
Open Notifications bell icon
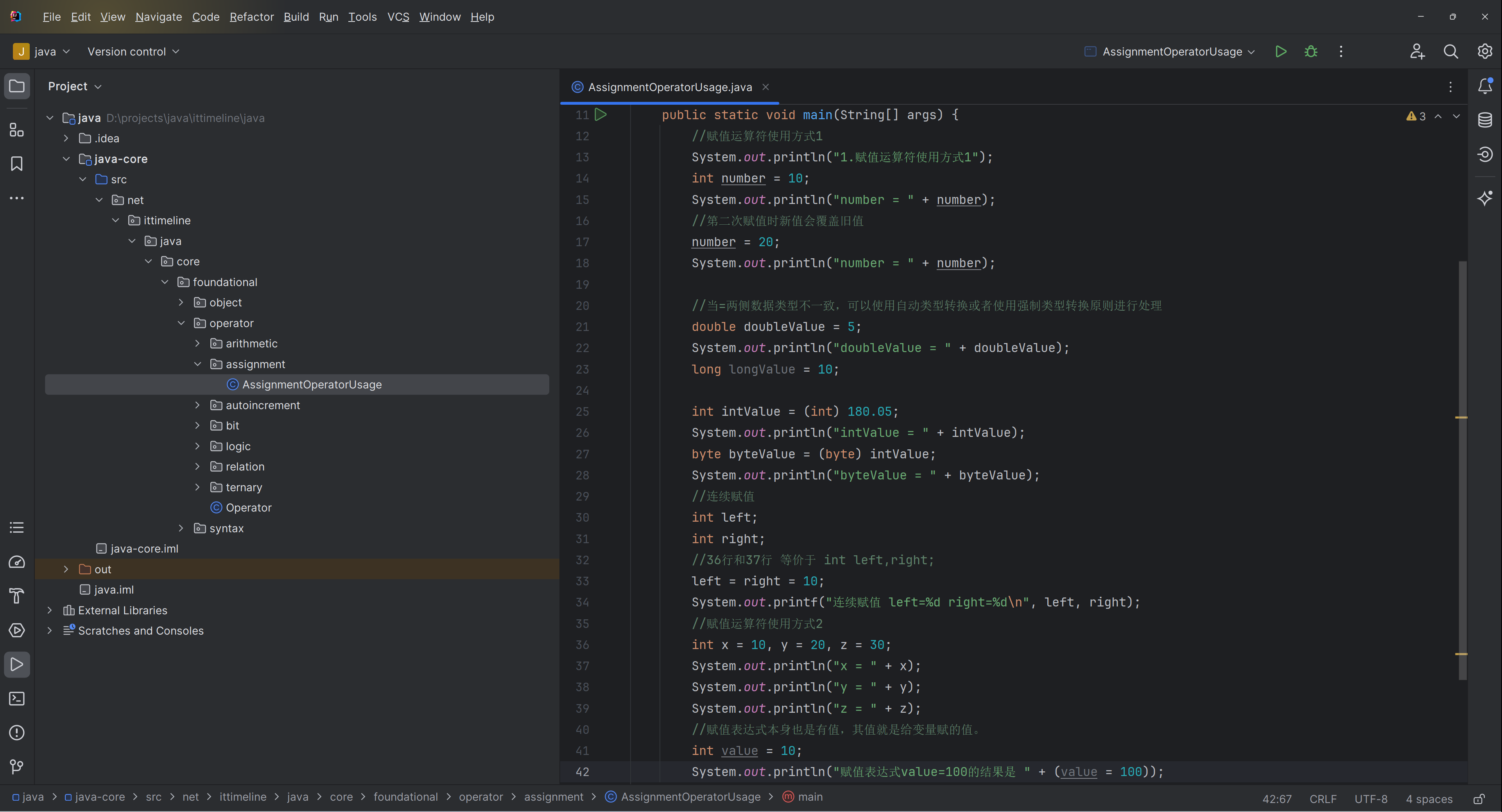(1485, 86)
